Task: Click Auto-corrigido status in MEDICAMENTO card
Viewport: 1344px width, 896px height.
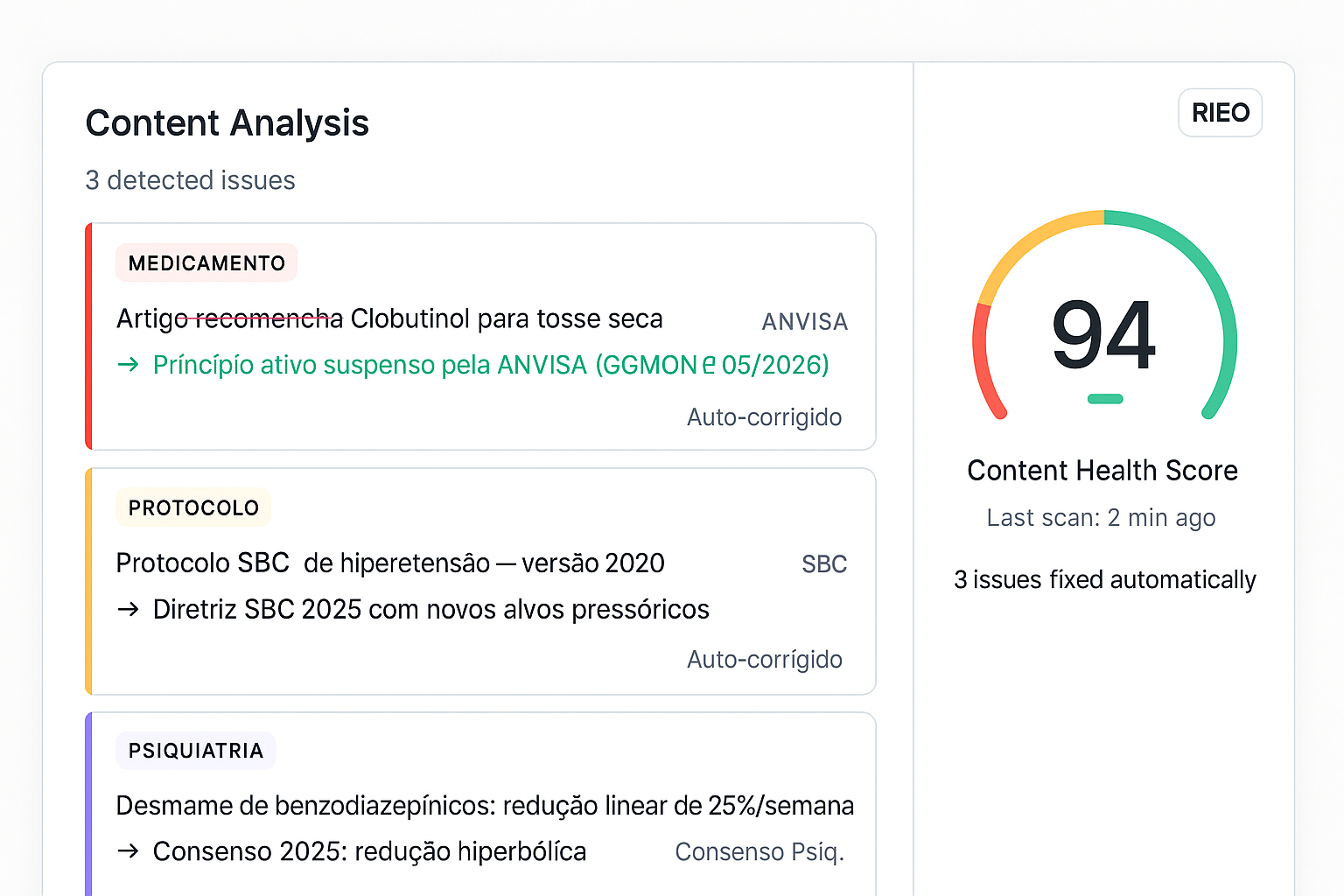Action: pyautogui.click(x=764, y=417)
